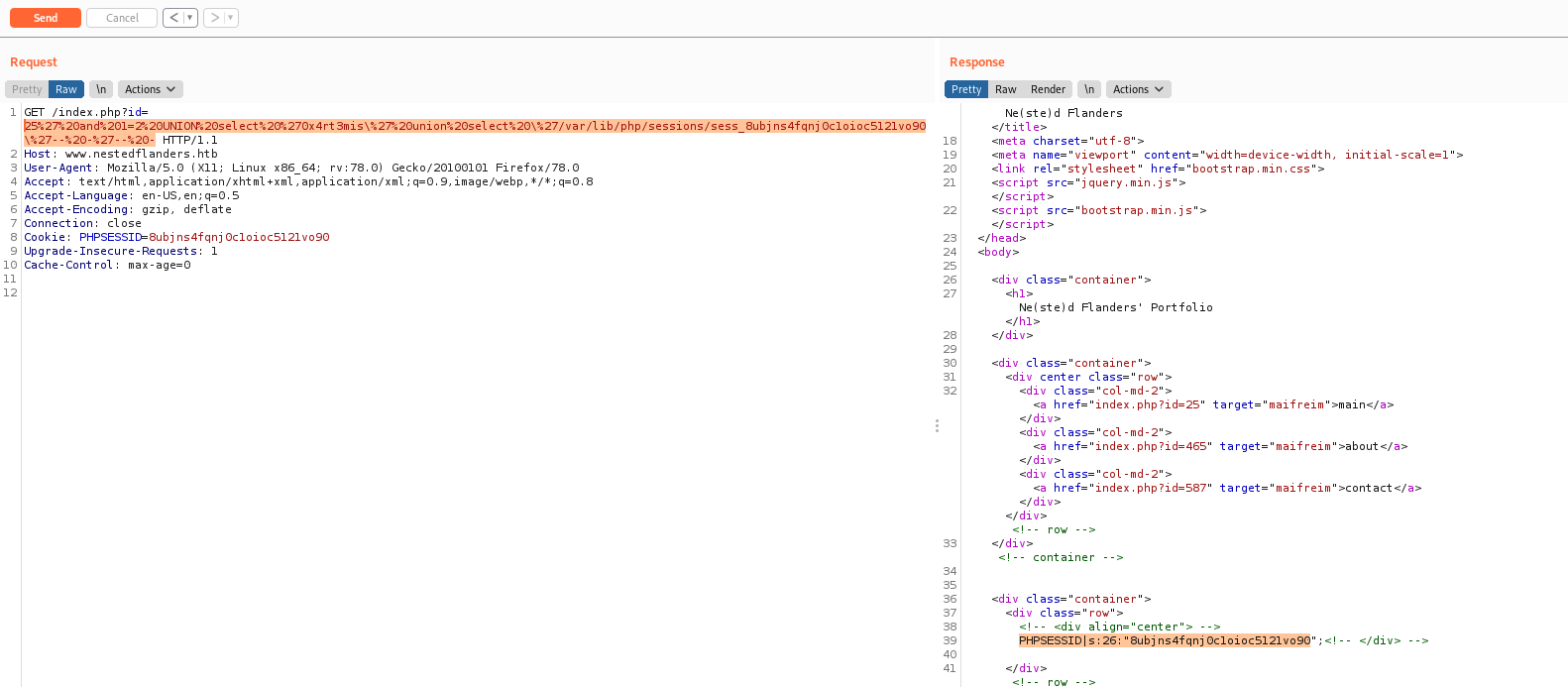Switch Response view to Render tab
Screen dimensions: 1568x687
click(1048, 89)
